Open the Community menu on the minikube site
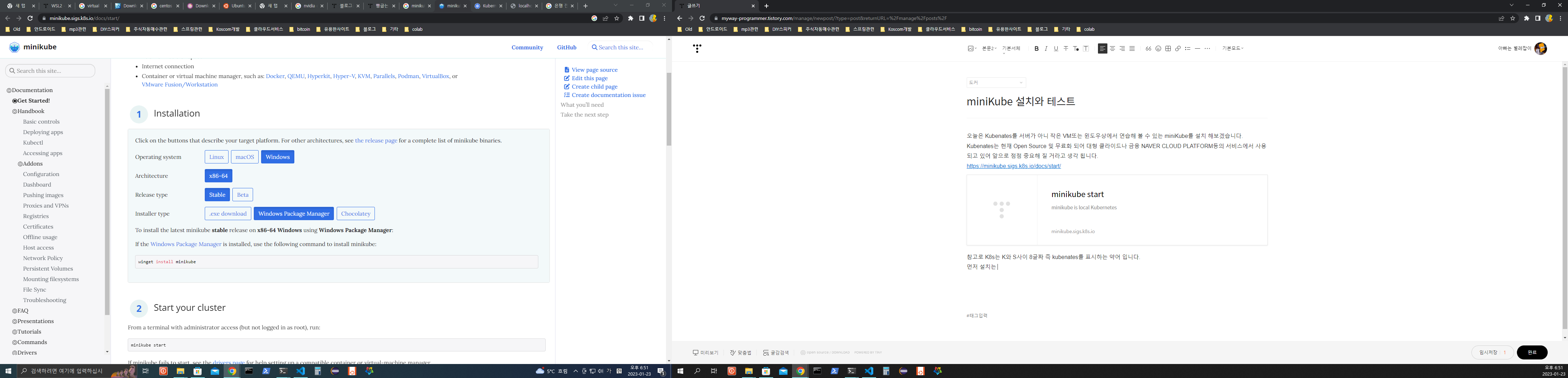Image resolution: width=1568 pixels, height=378 pixels. click(527, 48)
